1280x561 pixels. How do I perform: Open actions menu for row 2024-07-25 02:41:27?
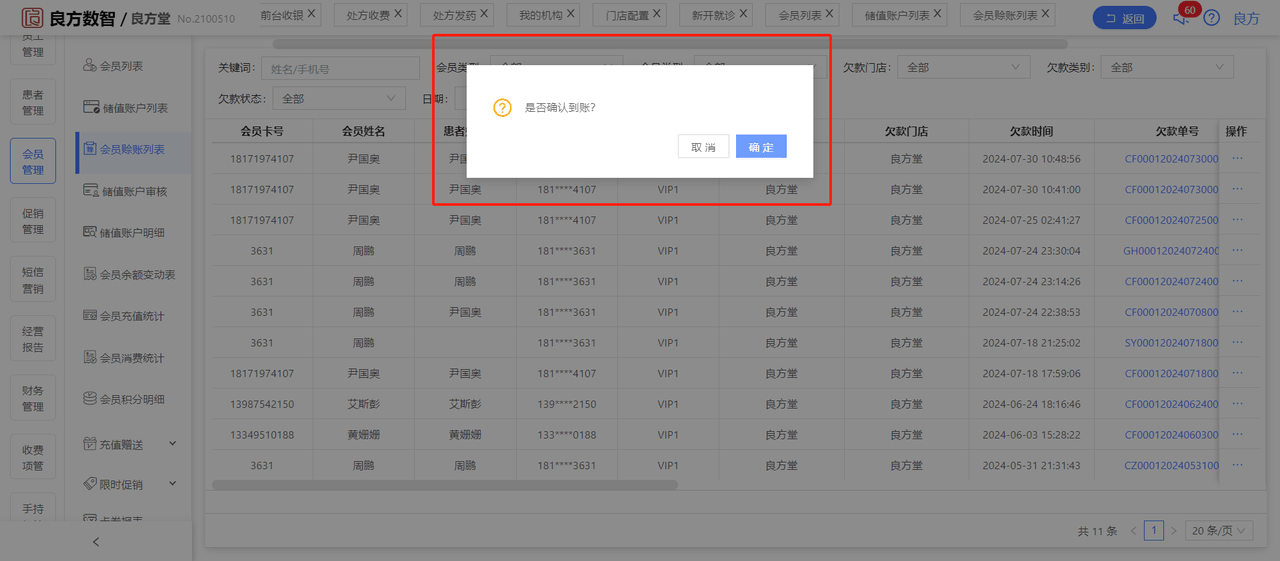(1237, 220)
